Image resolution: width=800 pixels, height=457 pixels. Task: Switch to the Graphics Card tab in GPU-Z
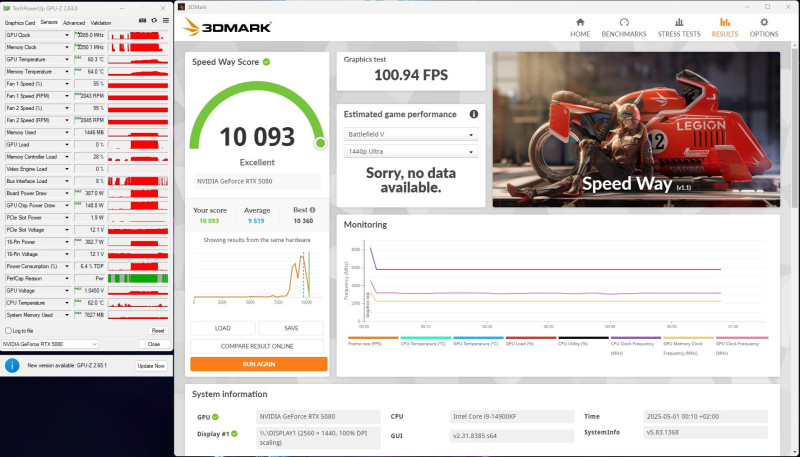19,23
